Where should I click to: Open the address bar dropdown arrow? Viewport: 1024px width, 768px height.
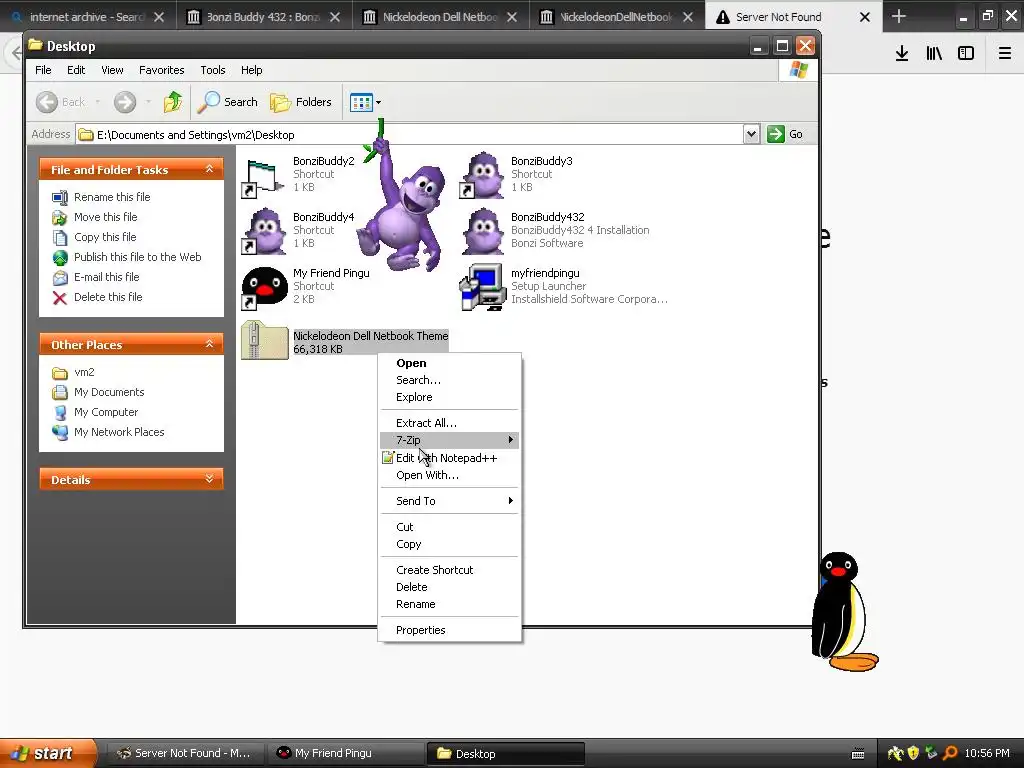point(751,134)
